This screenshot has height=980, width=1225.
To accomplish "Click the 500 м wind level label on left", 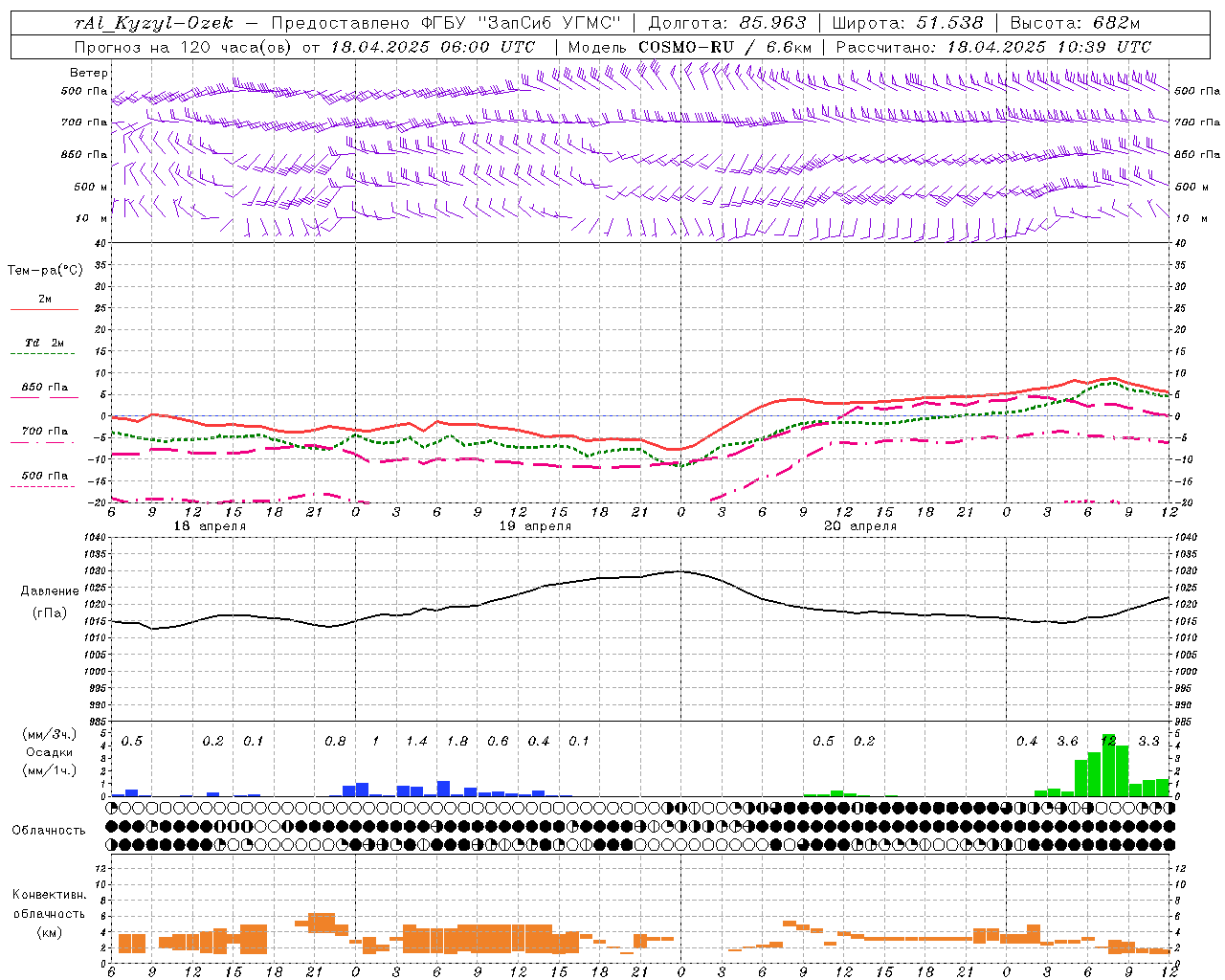I will coord(91,187).
